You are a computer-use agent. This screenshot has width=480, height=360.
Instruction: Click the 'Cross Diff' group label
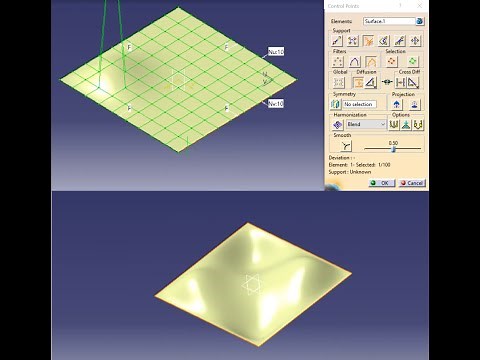coord(409,72)
